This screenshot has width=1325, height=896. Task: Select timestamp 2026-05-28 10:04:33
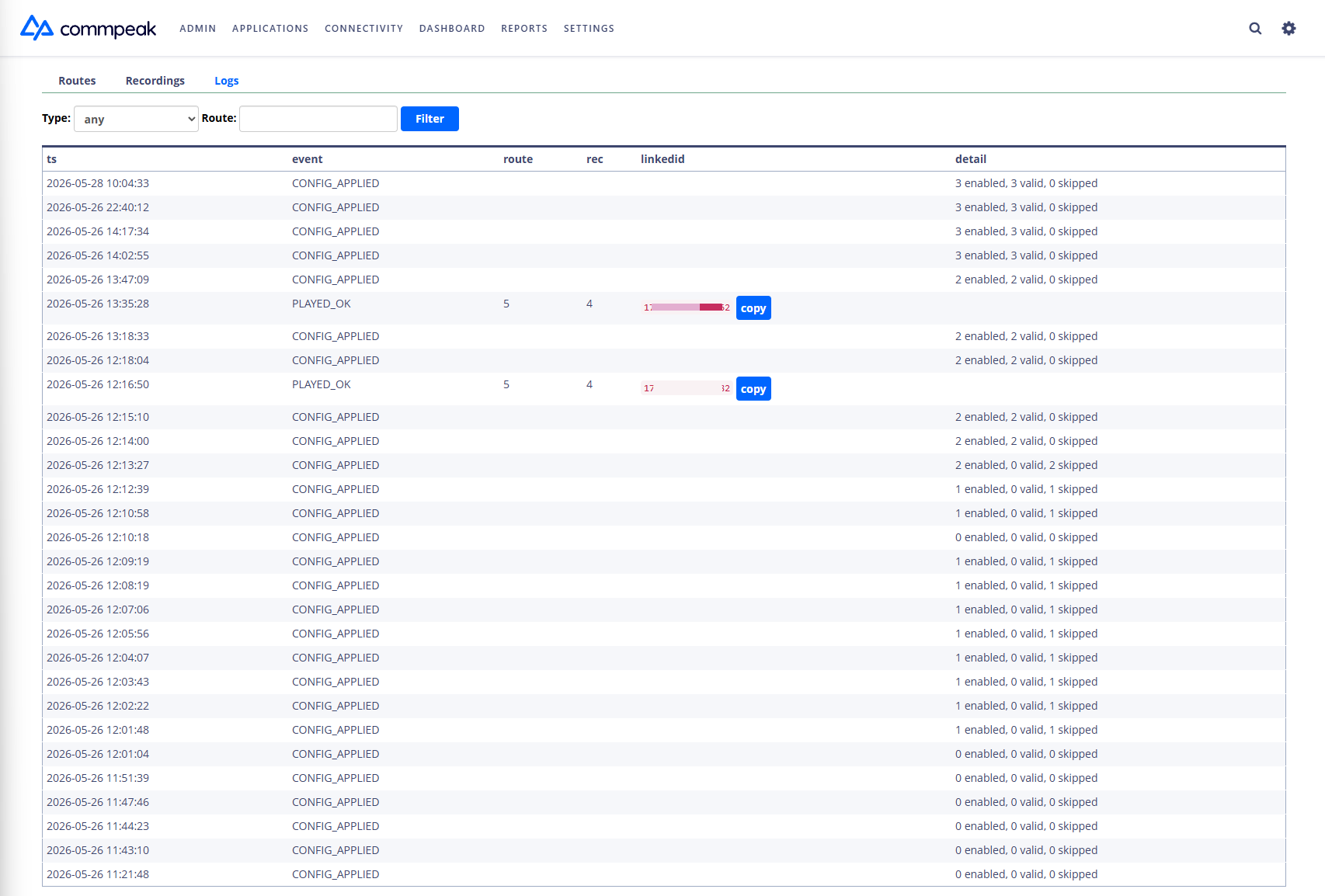98,183
